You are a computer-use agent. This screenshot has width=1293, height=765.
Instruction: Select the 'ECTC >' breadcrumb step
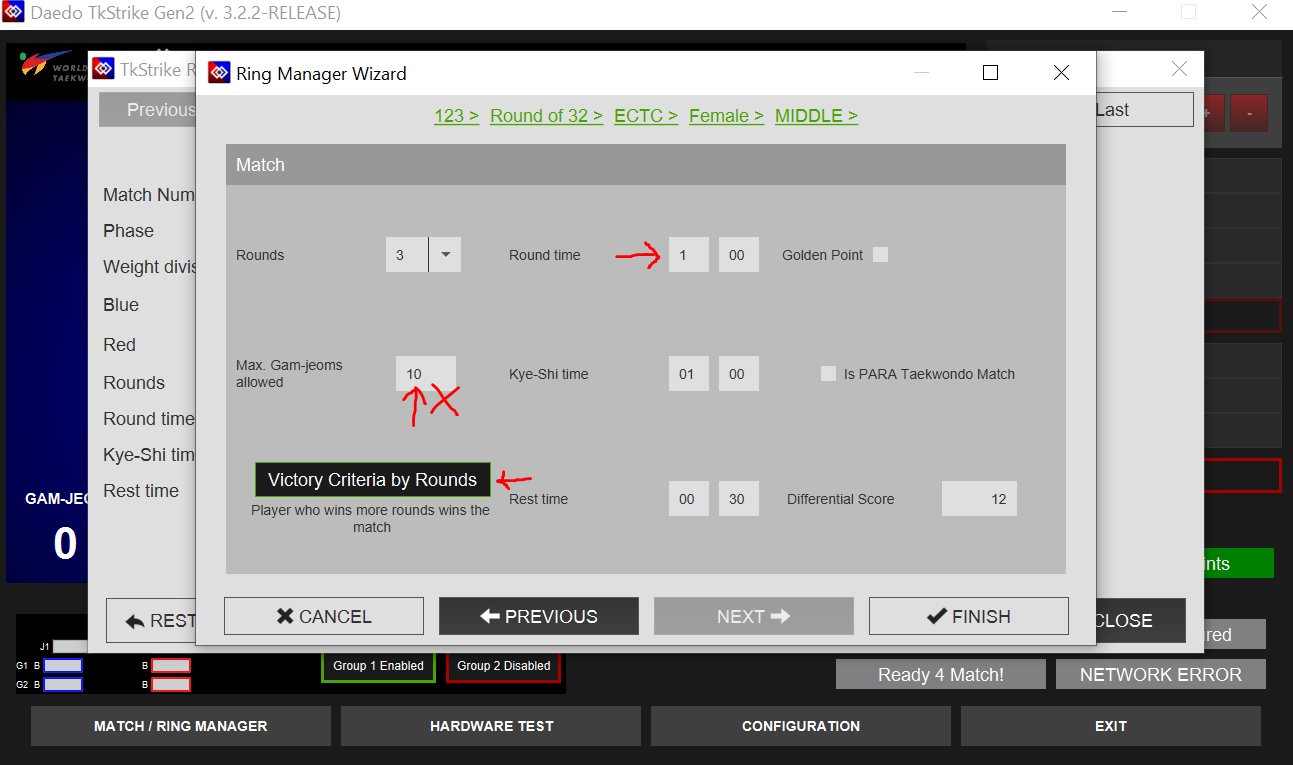(645, 116)
